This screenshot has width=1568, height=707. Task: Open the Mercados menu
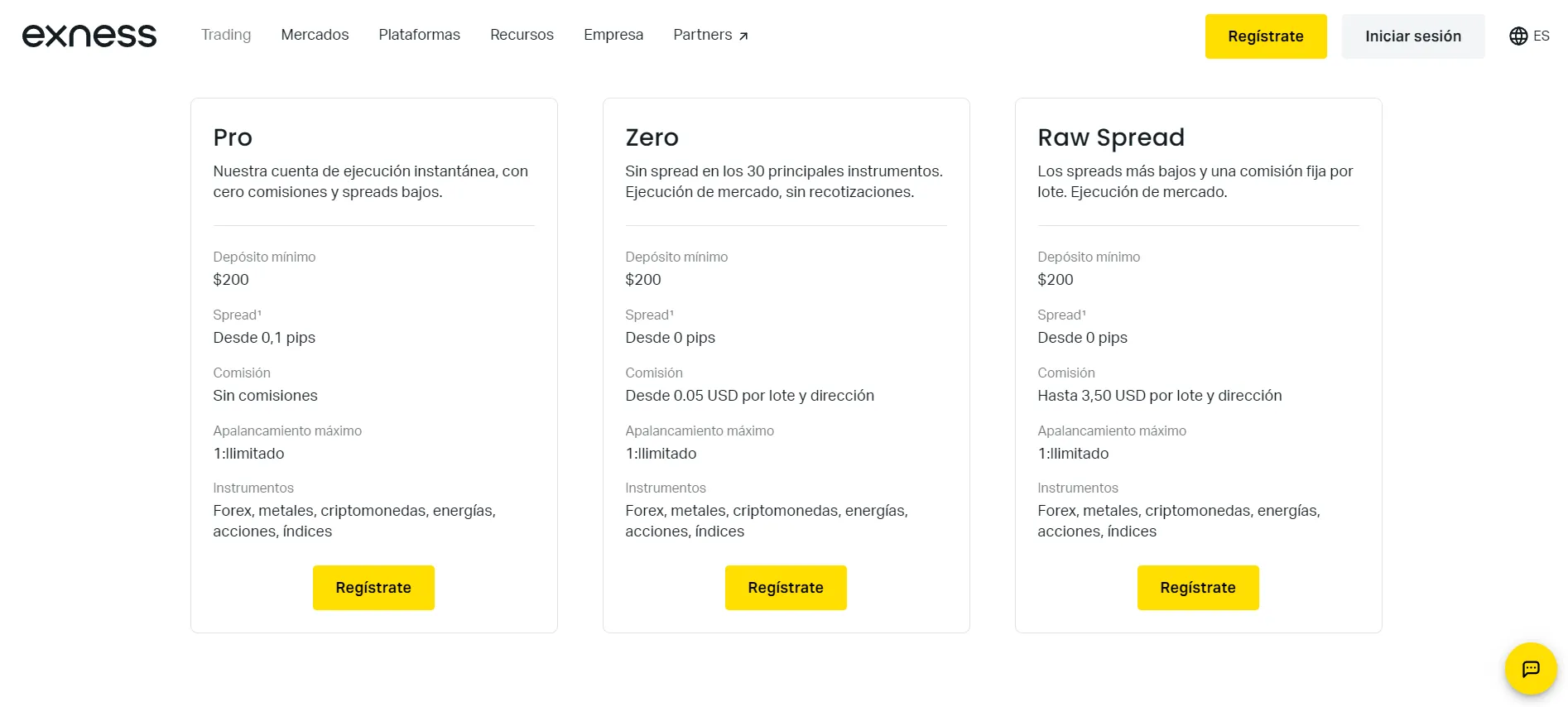coord(315,35)
